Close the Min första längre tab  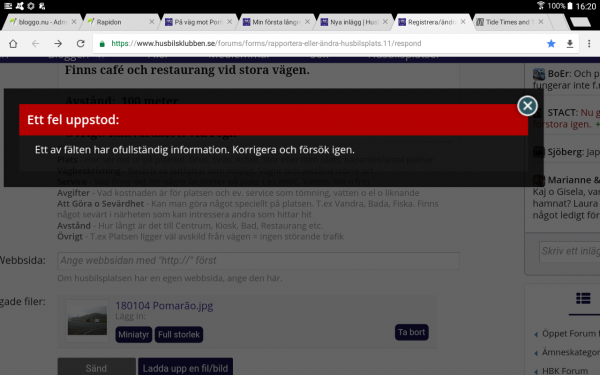point(308,22)
